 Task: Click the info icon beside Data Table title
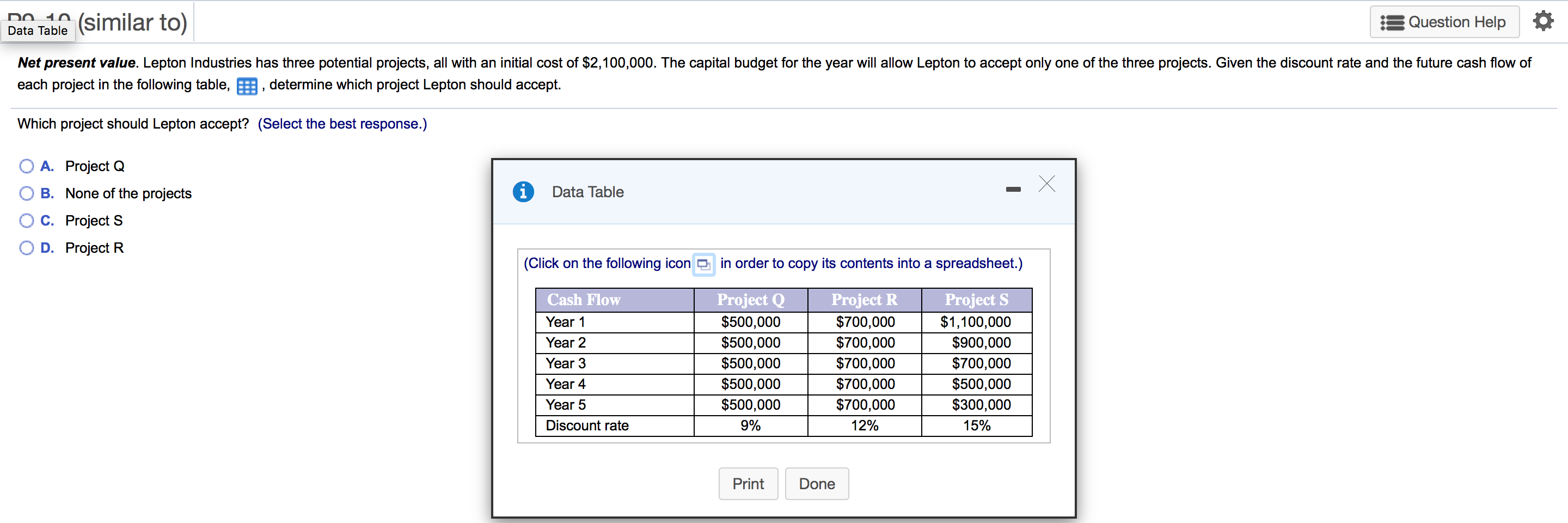point(523,192)
